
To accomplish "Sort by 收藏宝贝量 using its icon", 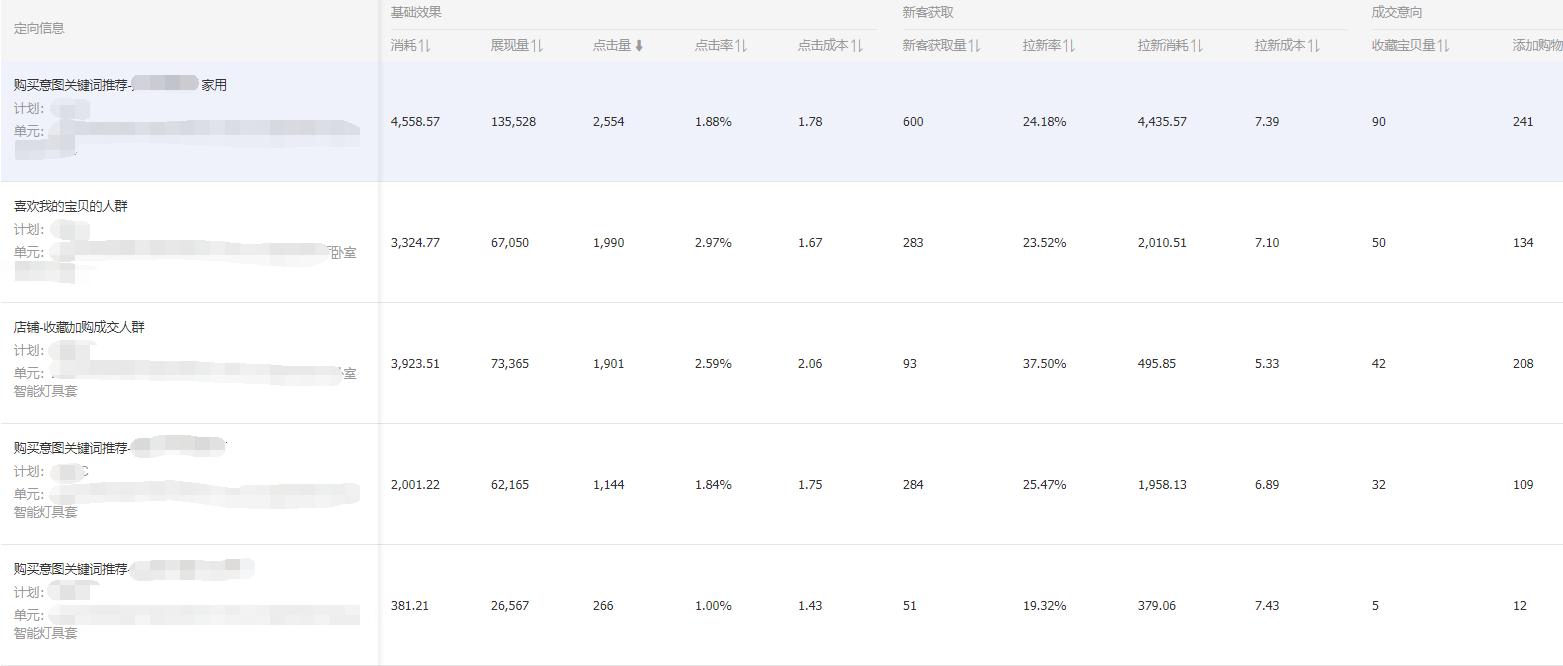I will 1444,46.
